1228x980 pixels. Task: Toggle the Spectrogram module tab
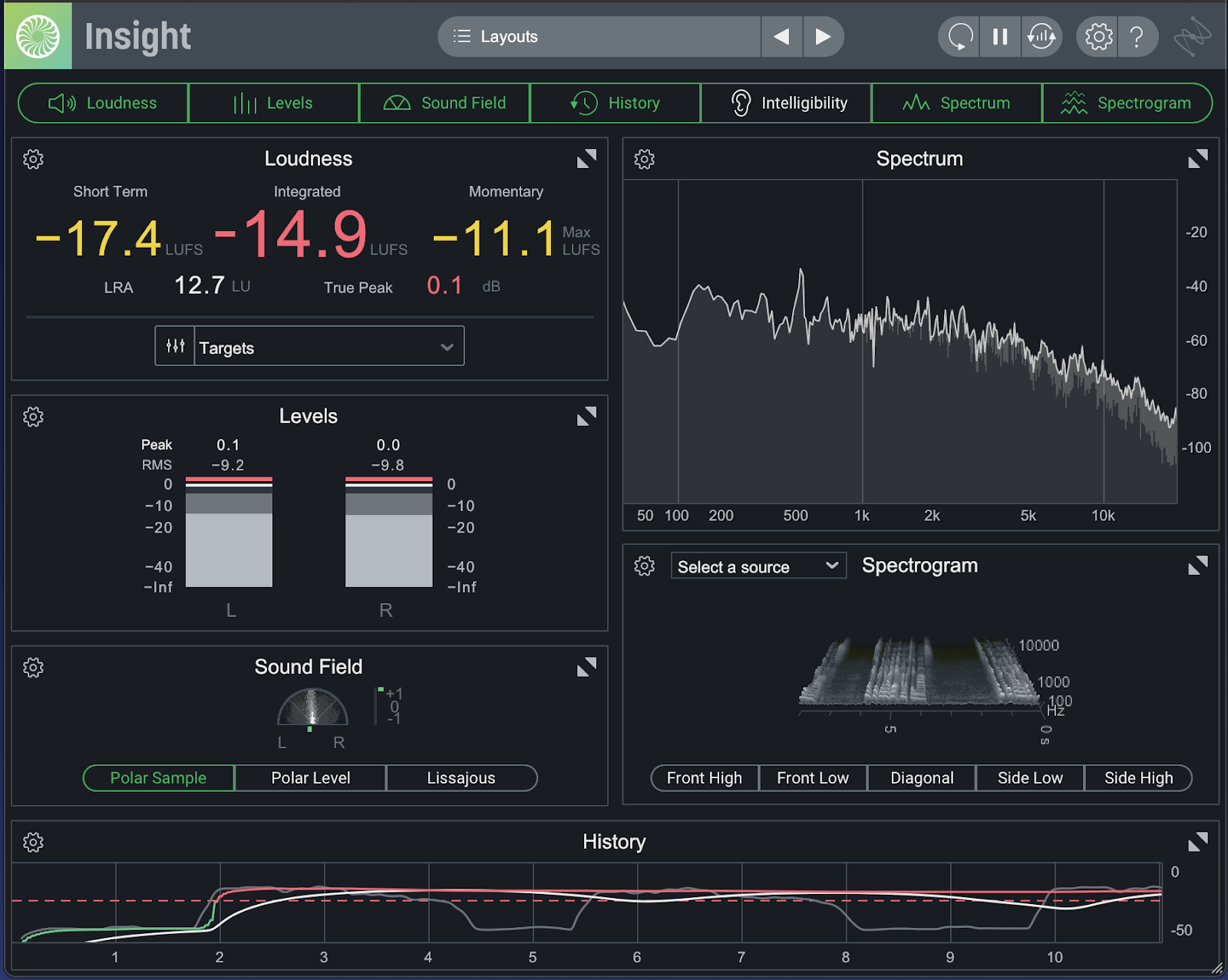pyautogui.click(x=1127, y=103)
